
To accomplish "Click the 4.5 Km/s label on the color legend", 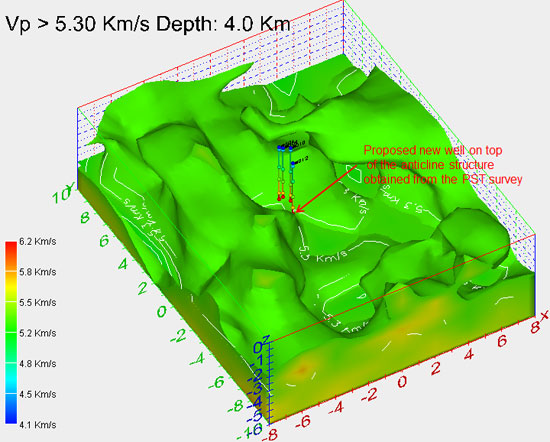I will (x=38, y=394).
